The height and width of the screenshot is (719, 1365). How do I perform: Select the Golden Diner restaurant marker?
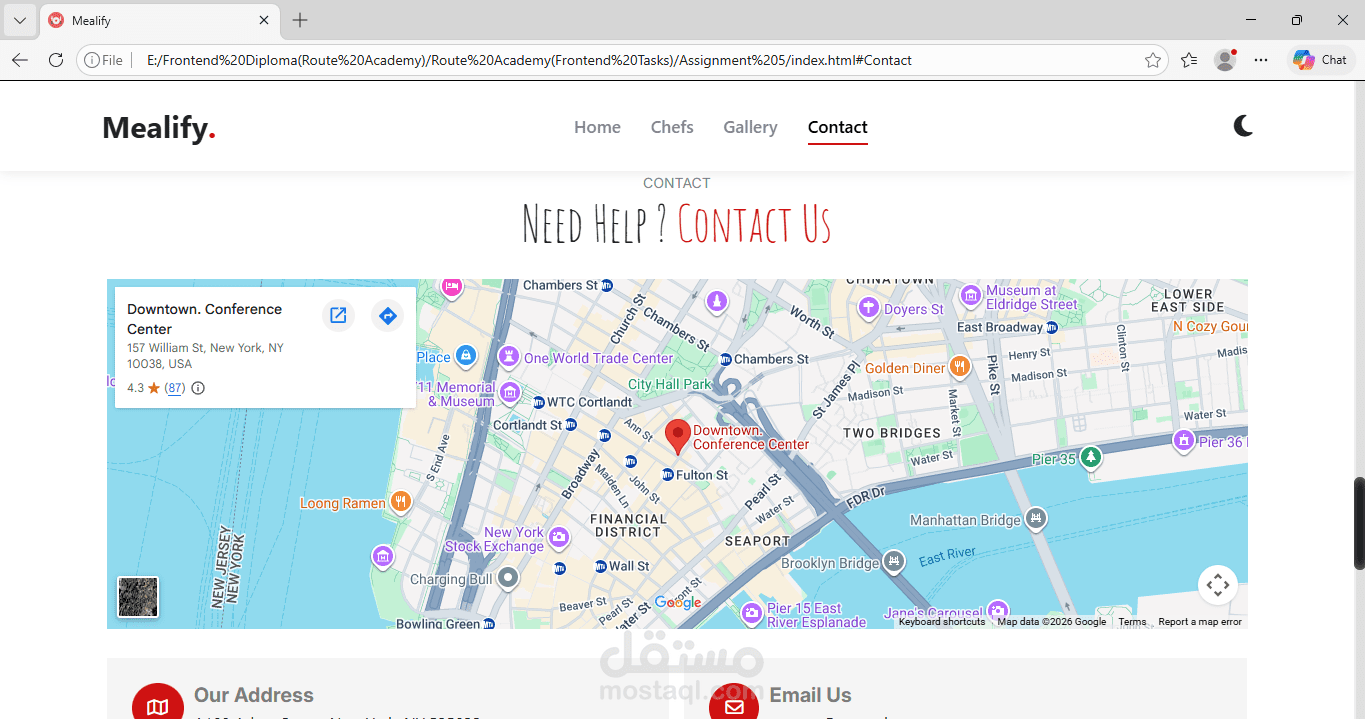[x=959, y=367]
